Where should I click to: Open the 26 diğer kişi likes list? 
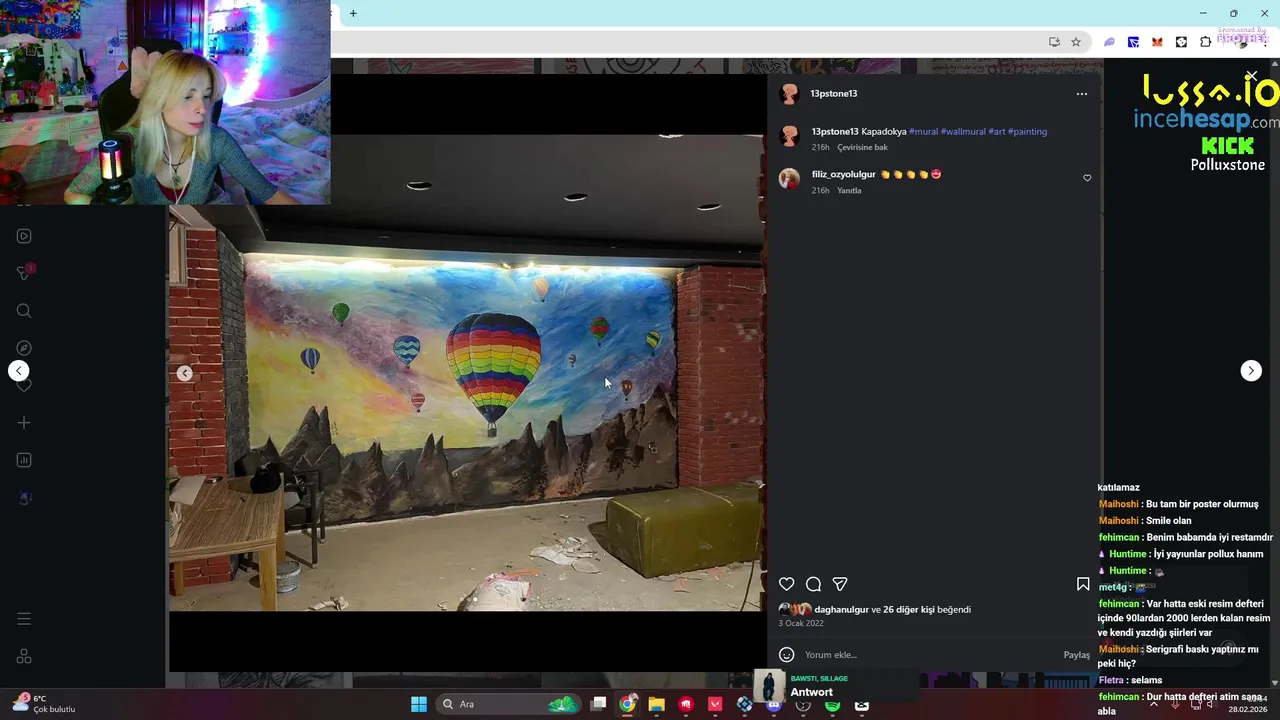click(909, 609)
